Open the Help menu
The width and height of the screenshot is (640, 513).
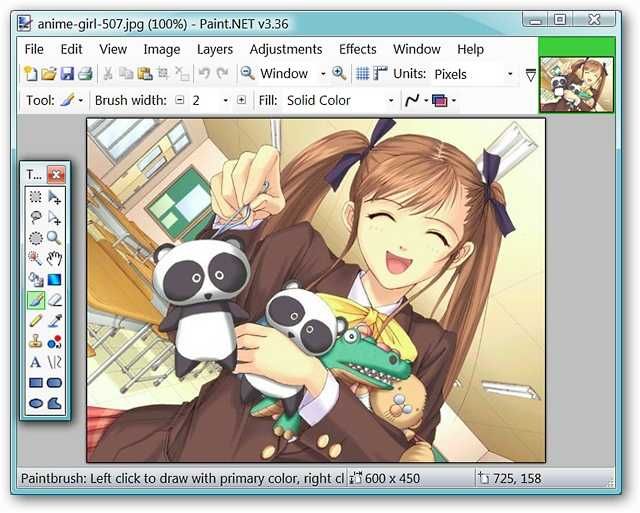pos(470,49)
